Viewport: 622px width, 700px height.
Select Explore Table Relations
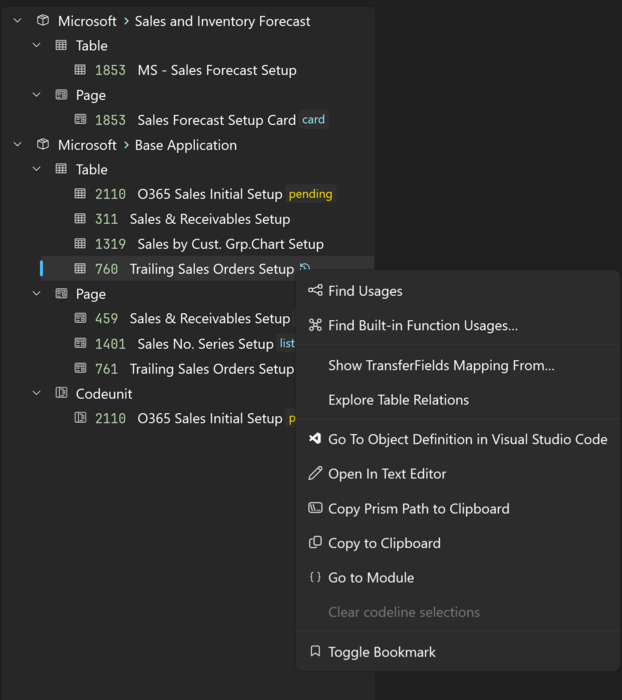pos(459,400)
